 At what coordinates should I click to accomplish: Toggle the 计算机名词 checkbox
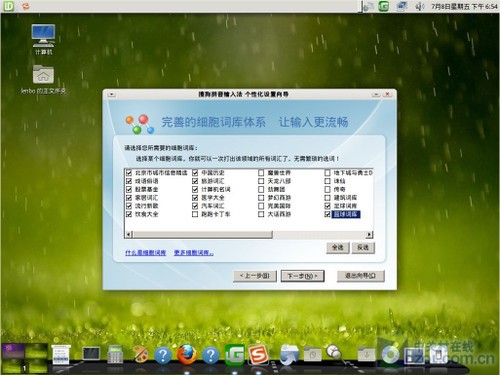pyautogui.click(x=195, y=189)
